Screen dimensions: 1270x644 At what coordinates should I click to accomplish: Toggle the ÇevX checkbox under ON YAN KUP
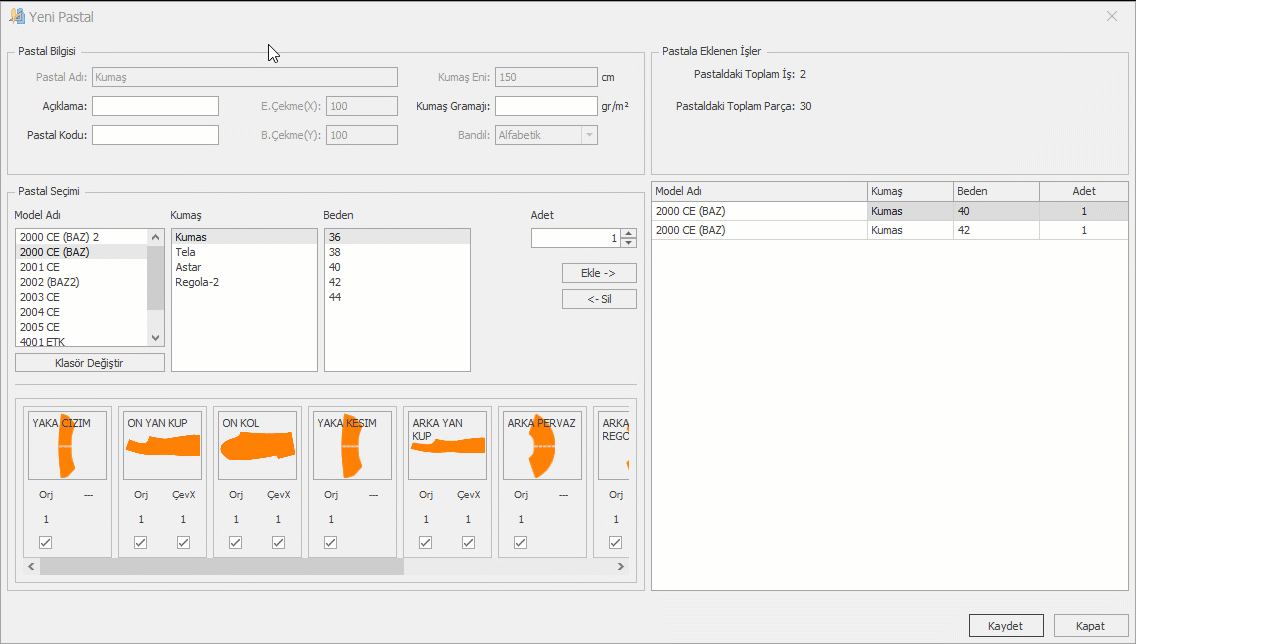coord(183,543)
